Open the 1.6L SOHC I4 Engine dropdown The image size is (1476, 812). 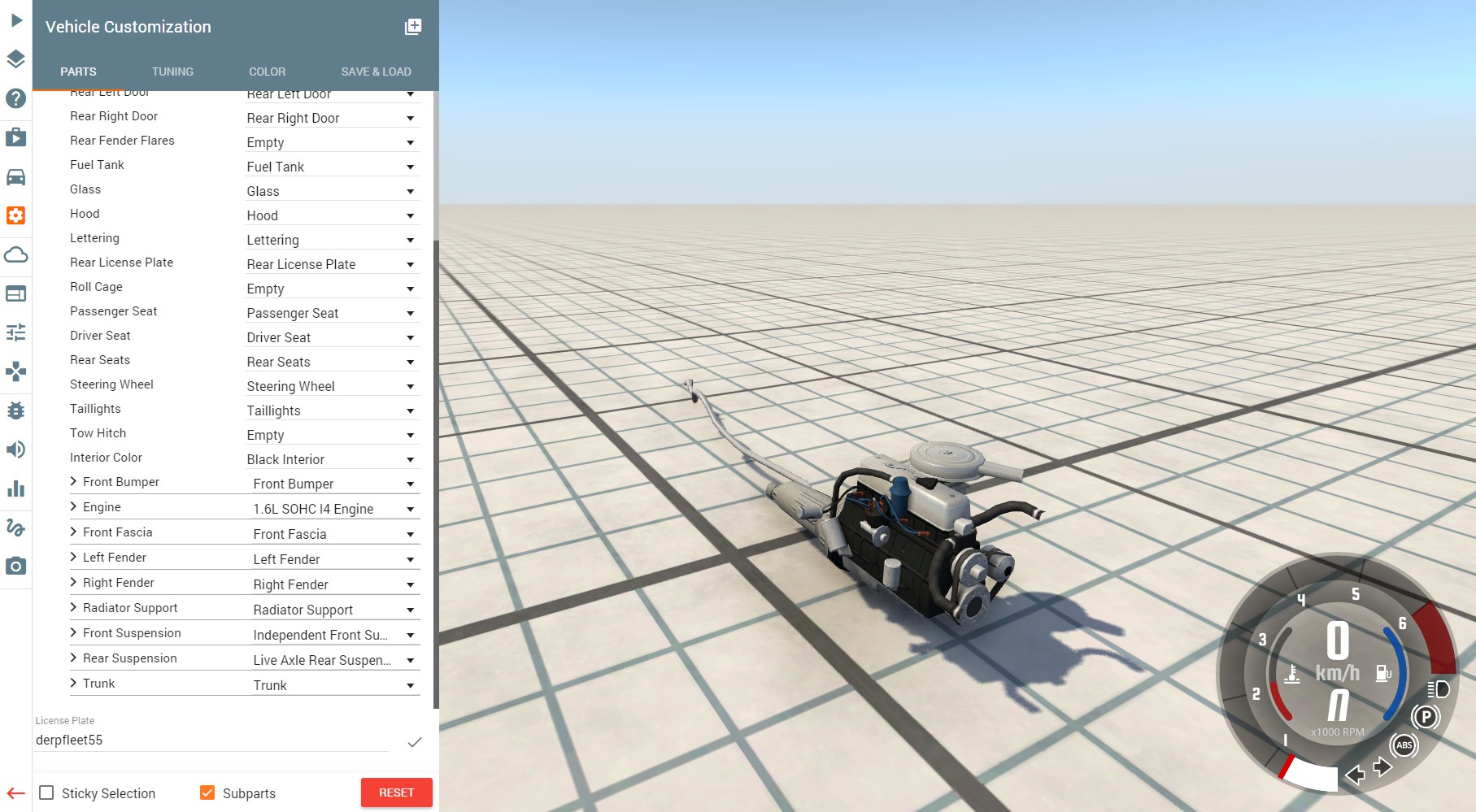(335, 509)
